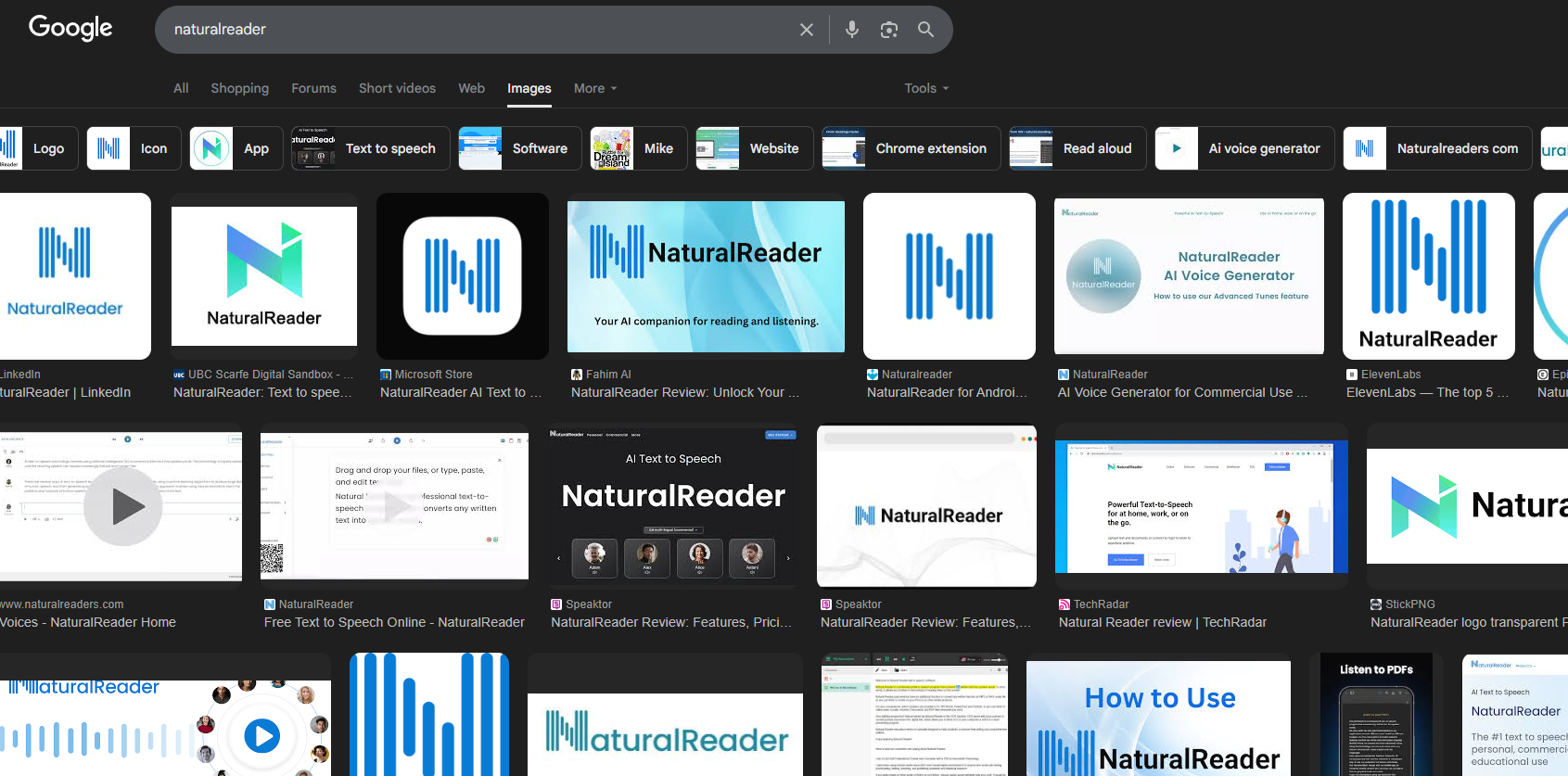Filter by Logo chip
This screenshot has width=1568, height=776.
tap(39, 148)
